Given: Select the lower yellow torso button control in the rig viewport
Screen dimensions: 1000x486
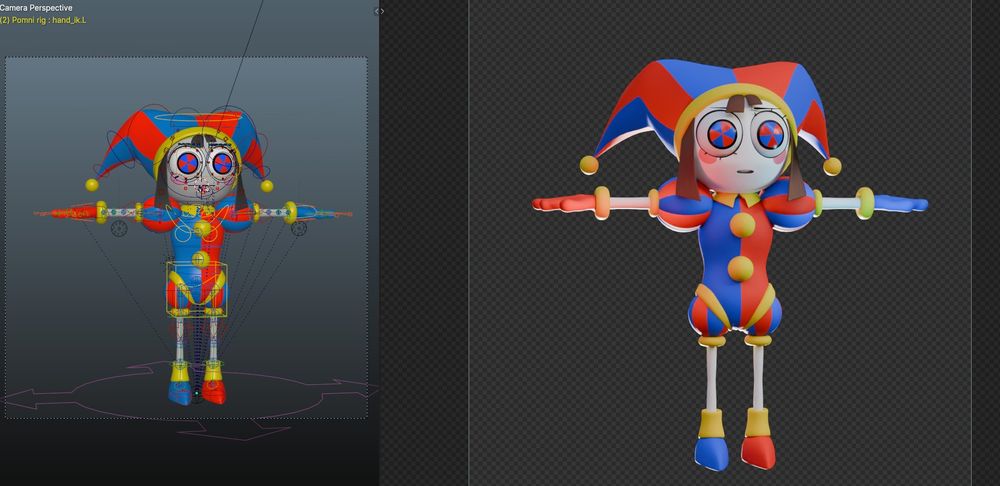Looking at the screenshot, I should 200,259.
